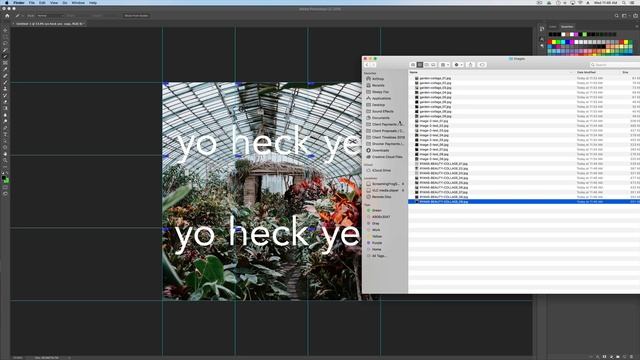Select the Zoom tool in toolbar
This screenshot has width=640, height=360.
(5, 161)
